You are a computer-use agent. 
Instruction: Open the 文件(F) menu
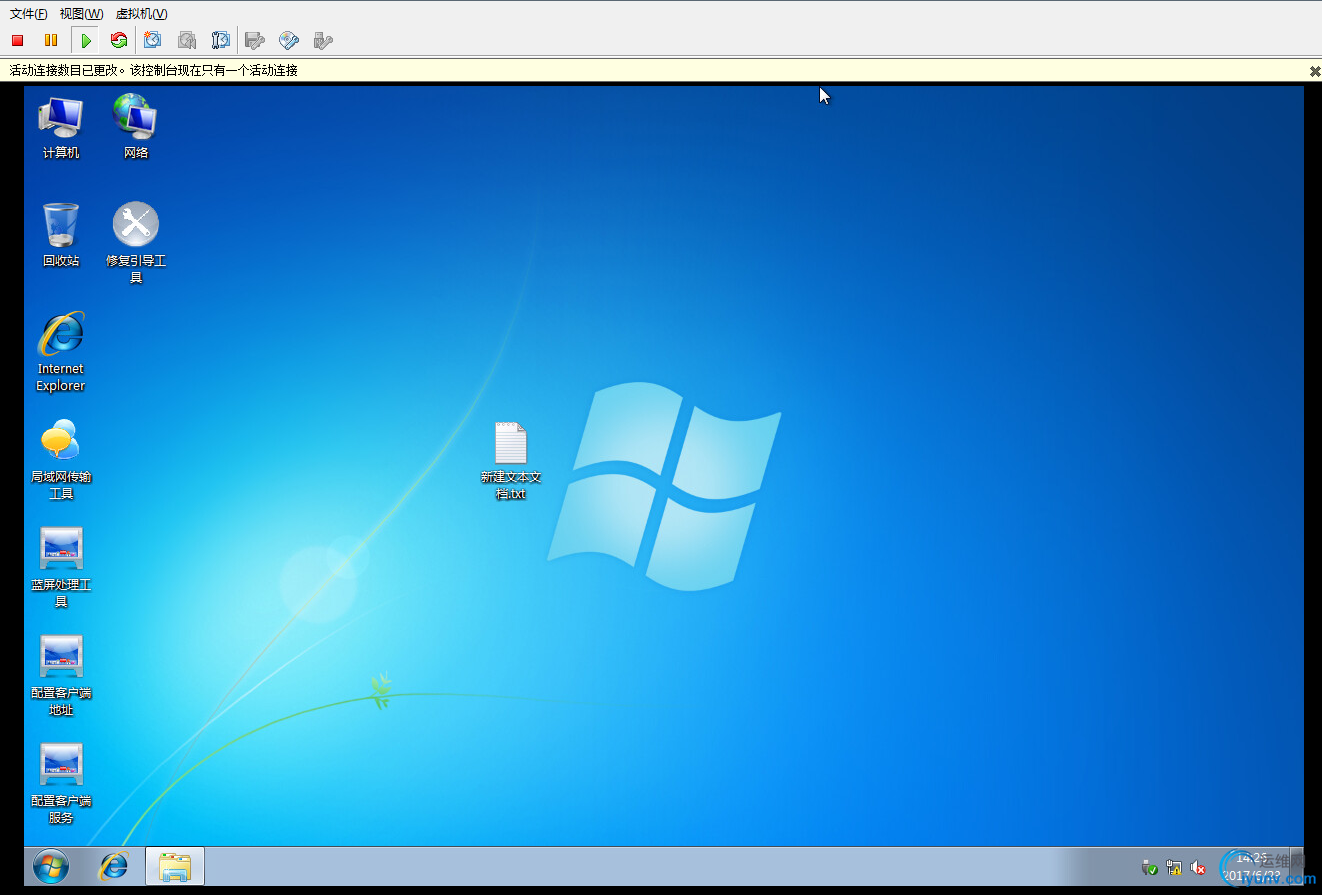pos(28,14)
